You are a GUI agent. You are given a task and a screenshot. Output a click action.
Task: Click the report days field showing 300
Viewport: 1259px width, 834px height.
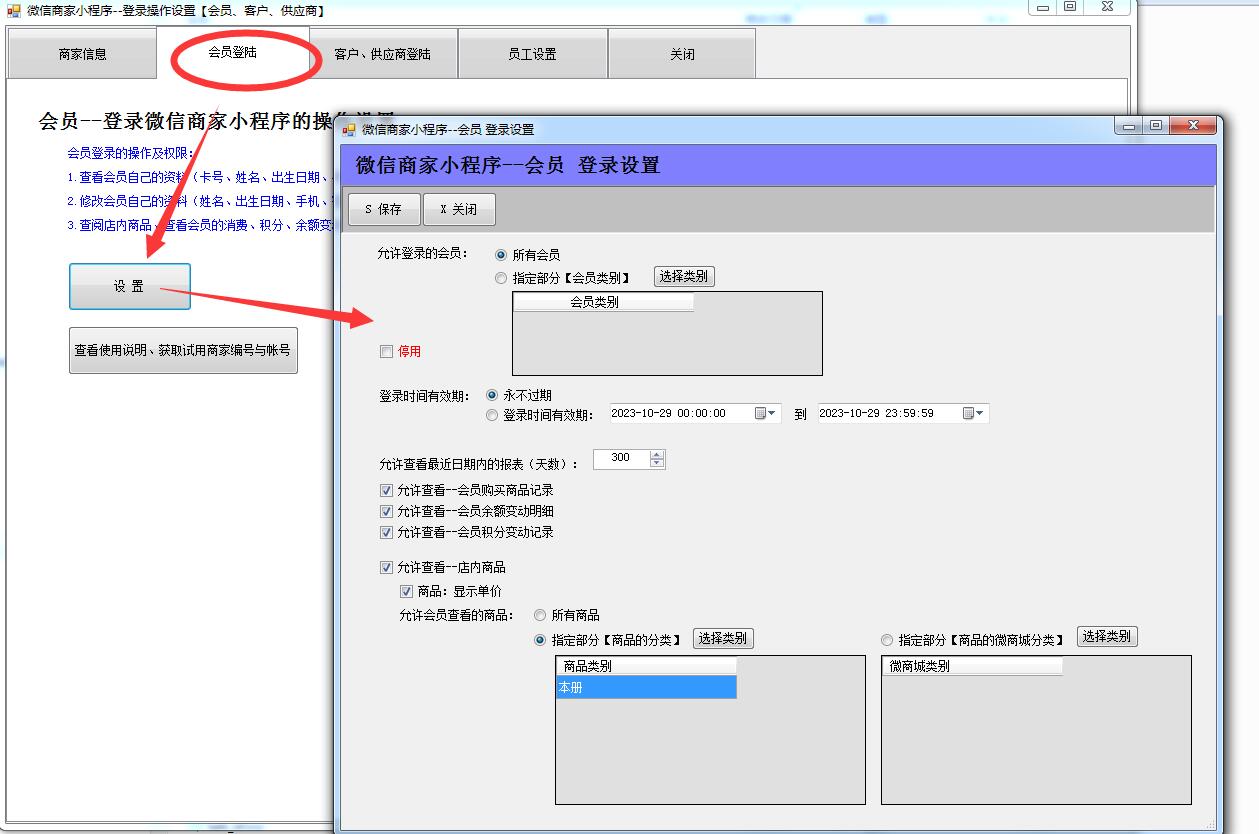pos(621,458)
